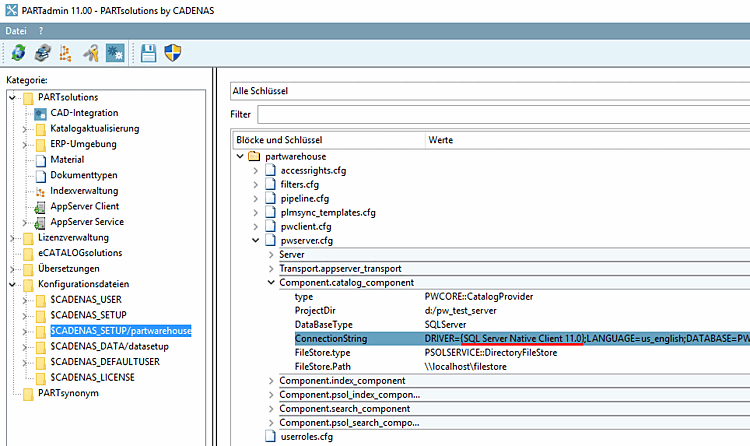
Task: Collapse the partwarehouse root node
Action: [239, 157]
